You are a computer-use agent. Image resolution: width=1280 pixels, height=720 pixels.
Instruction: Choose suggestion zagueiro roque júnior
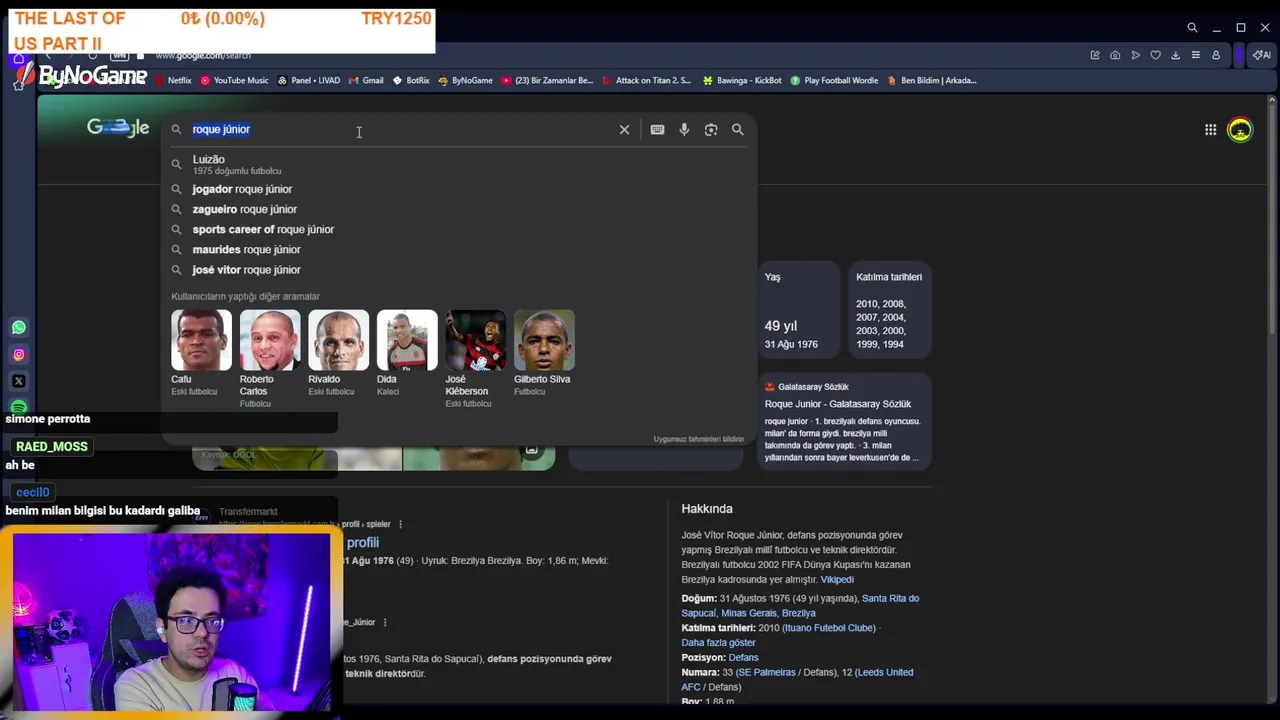[460, 209]
